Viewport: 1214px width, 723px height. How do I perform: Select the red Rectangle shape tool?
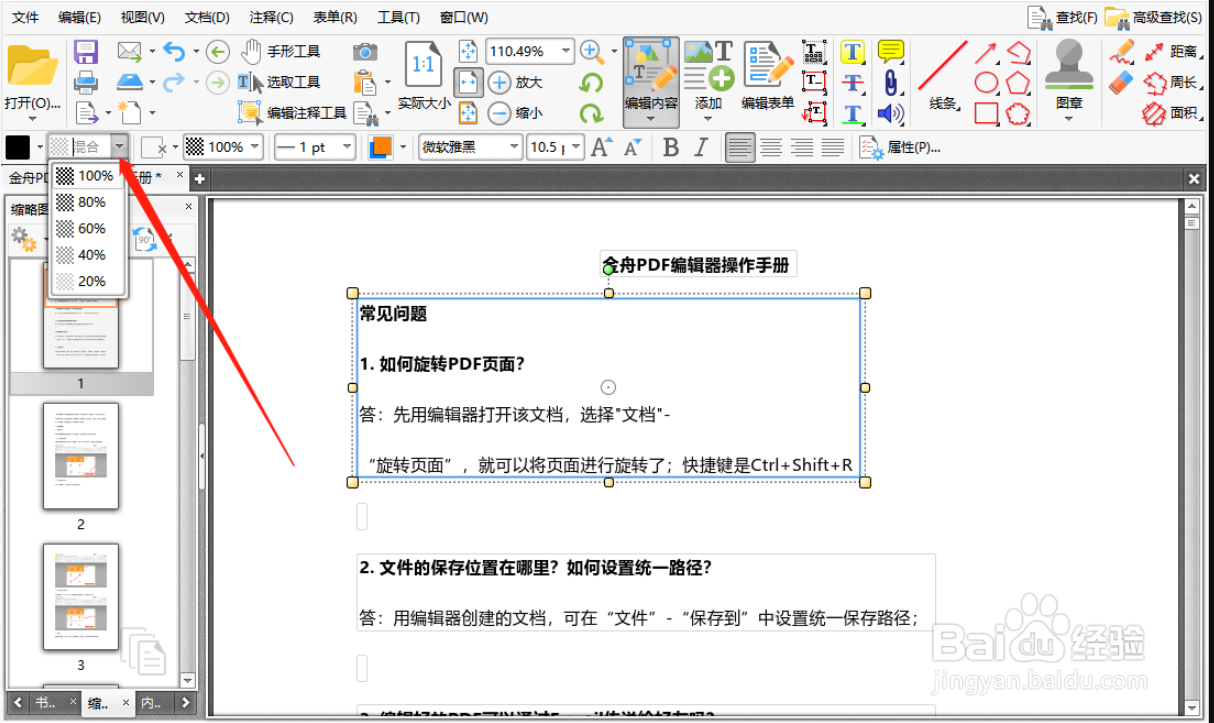coord(986,113)
